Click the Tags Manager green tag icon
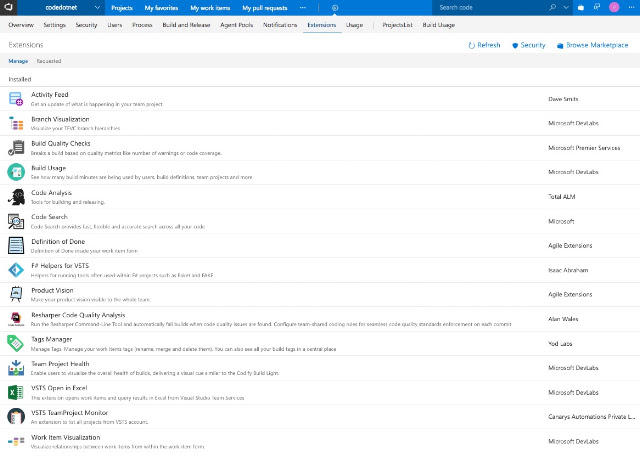The image size is (640, 464). [x=16, y=344]
